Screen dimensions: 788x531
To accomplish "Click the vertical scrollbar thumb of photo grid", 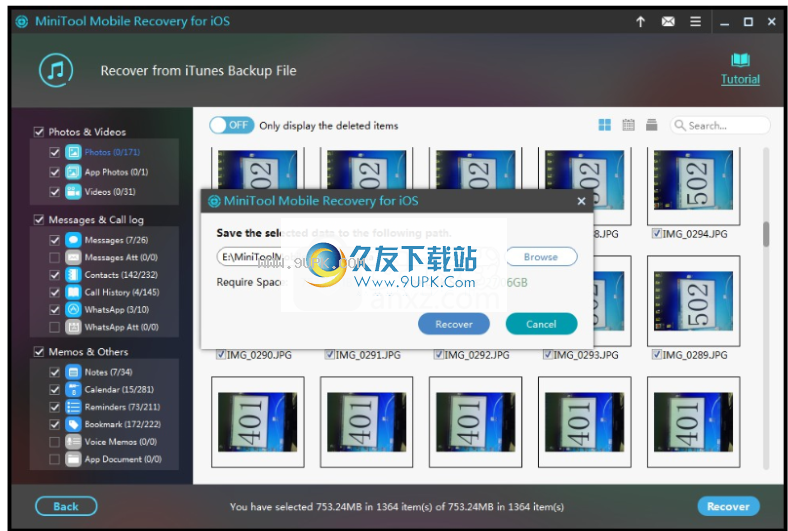I will point(766,234).
